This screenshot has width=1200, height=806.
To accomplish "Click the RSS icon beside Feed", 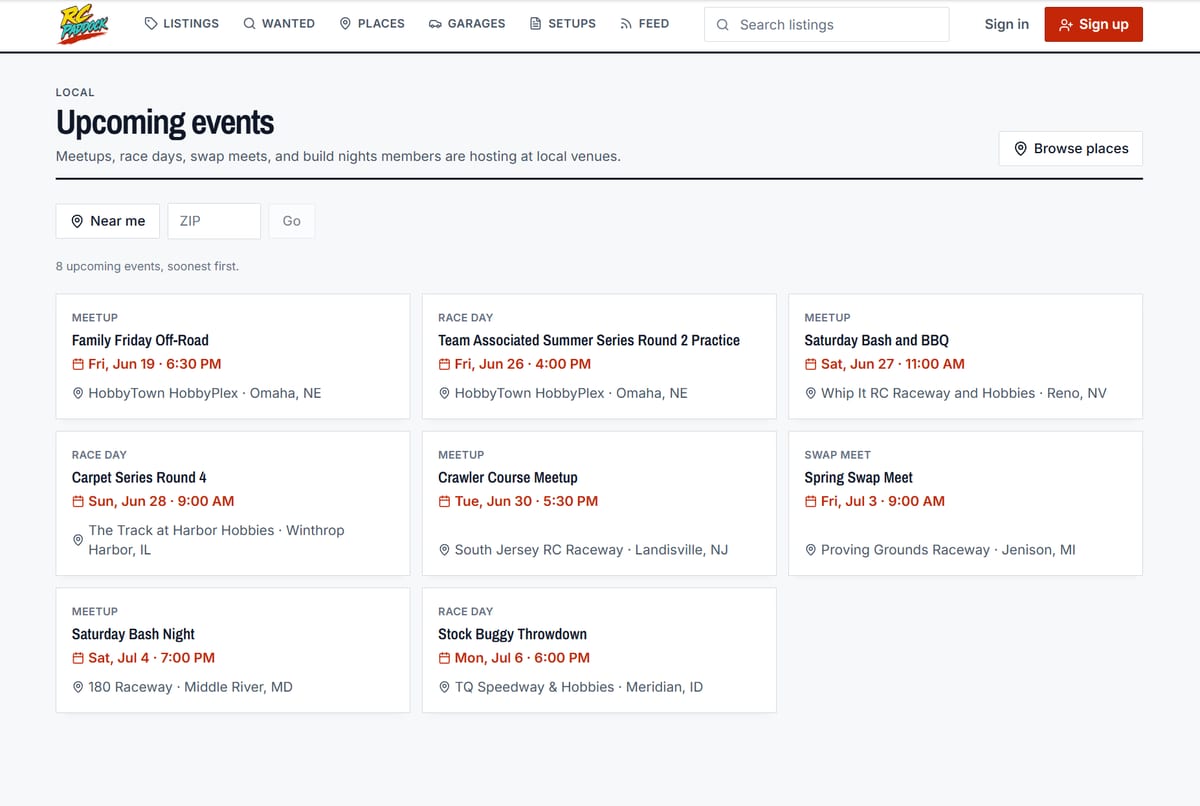I will (626, 23).
